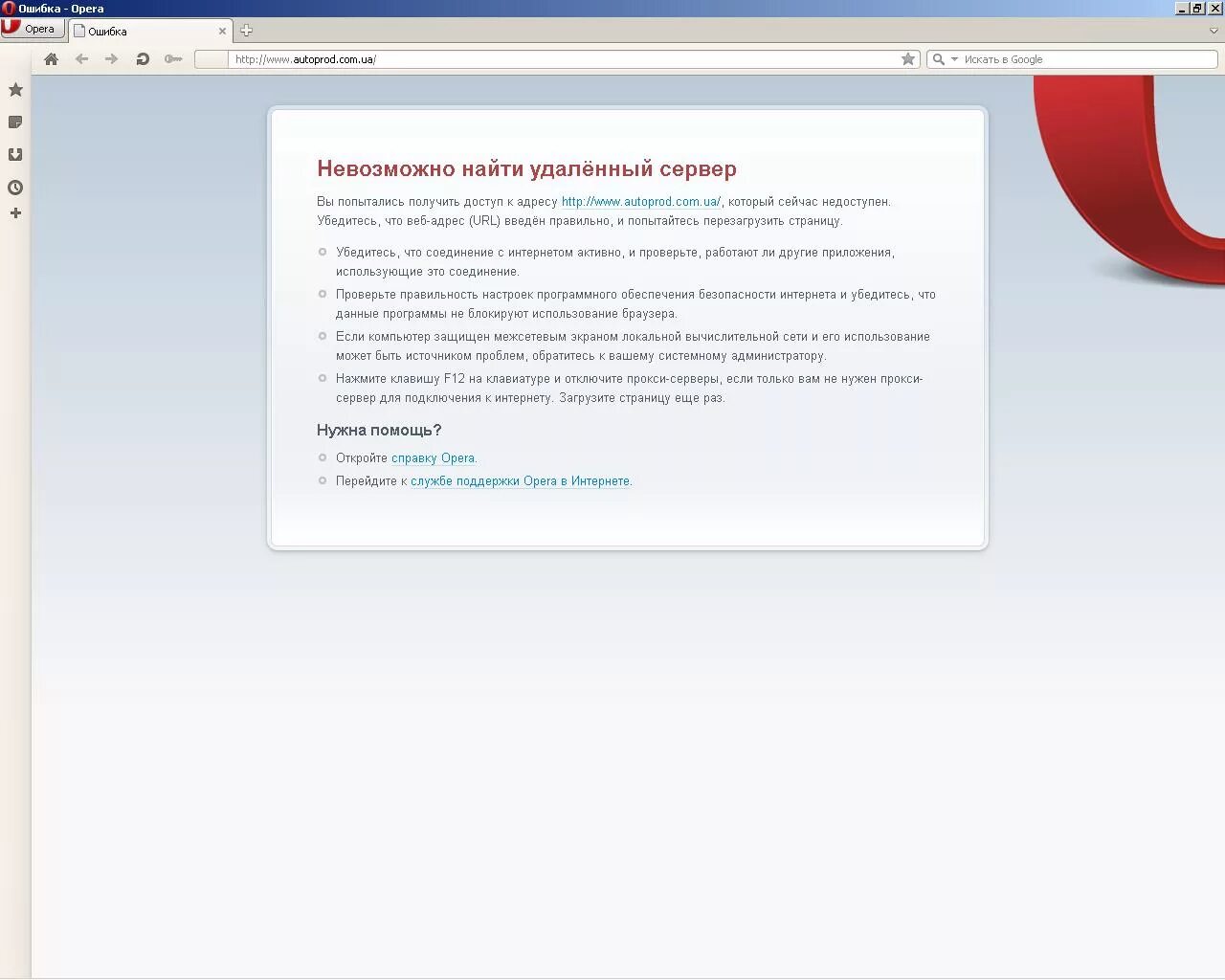Navigate back with the back arrow
This screenshot has height=980, width=1225.
click(x=81, y=59)
